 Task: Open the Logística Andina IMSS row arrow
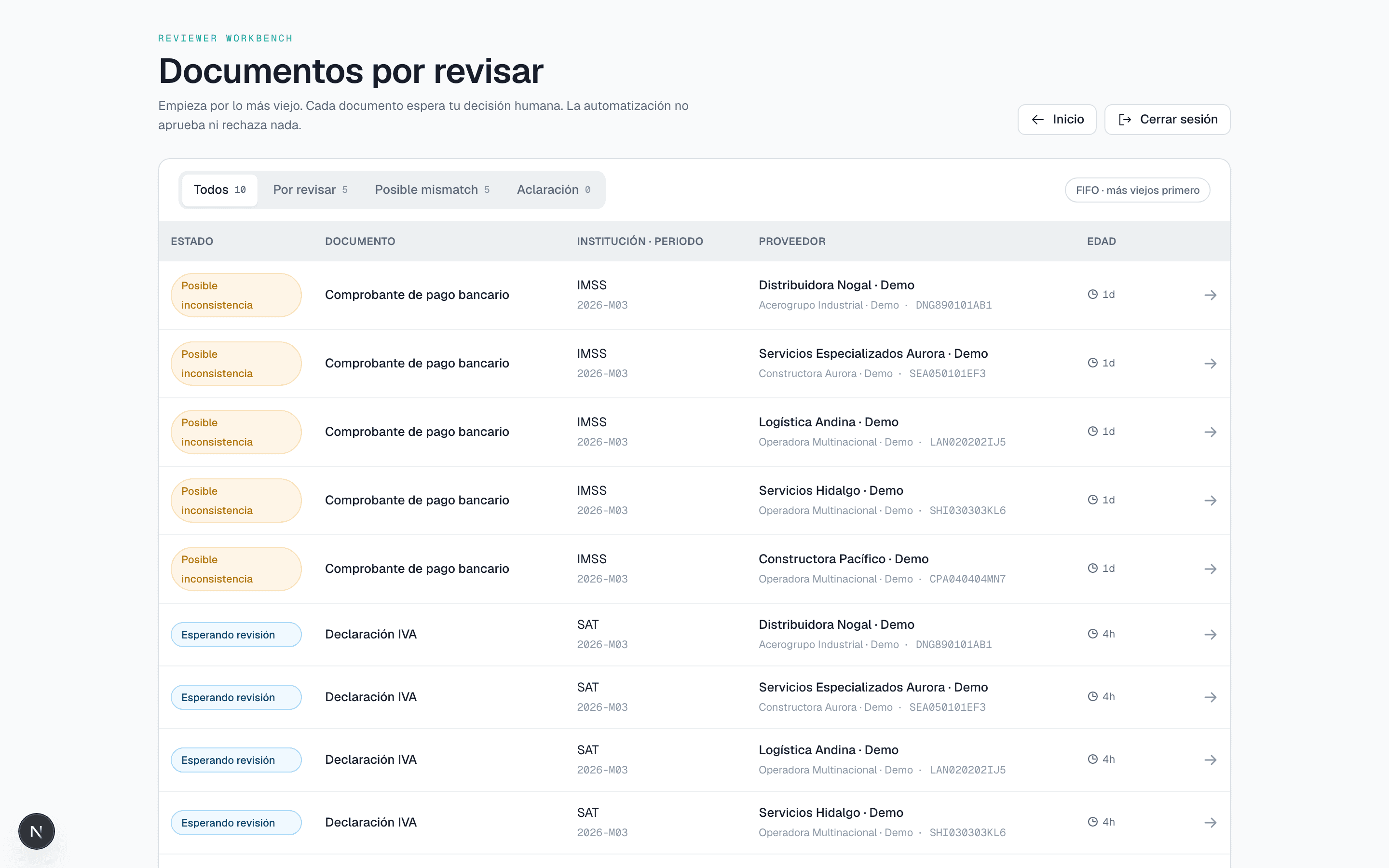point(1210,432)
